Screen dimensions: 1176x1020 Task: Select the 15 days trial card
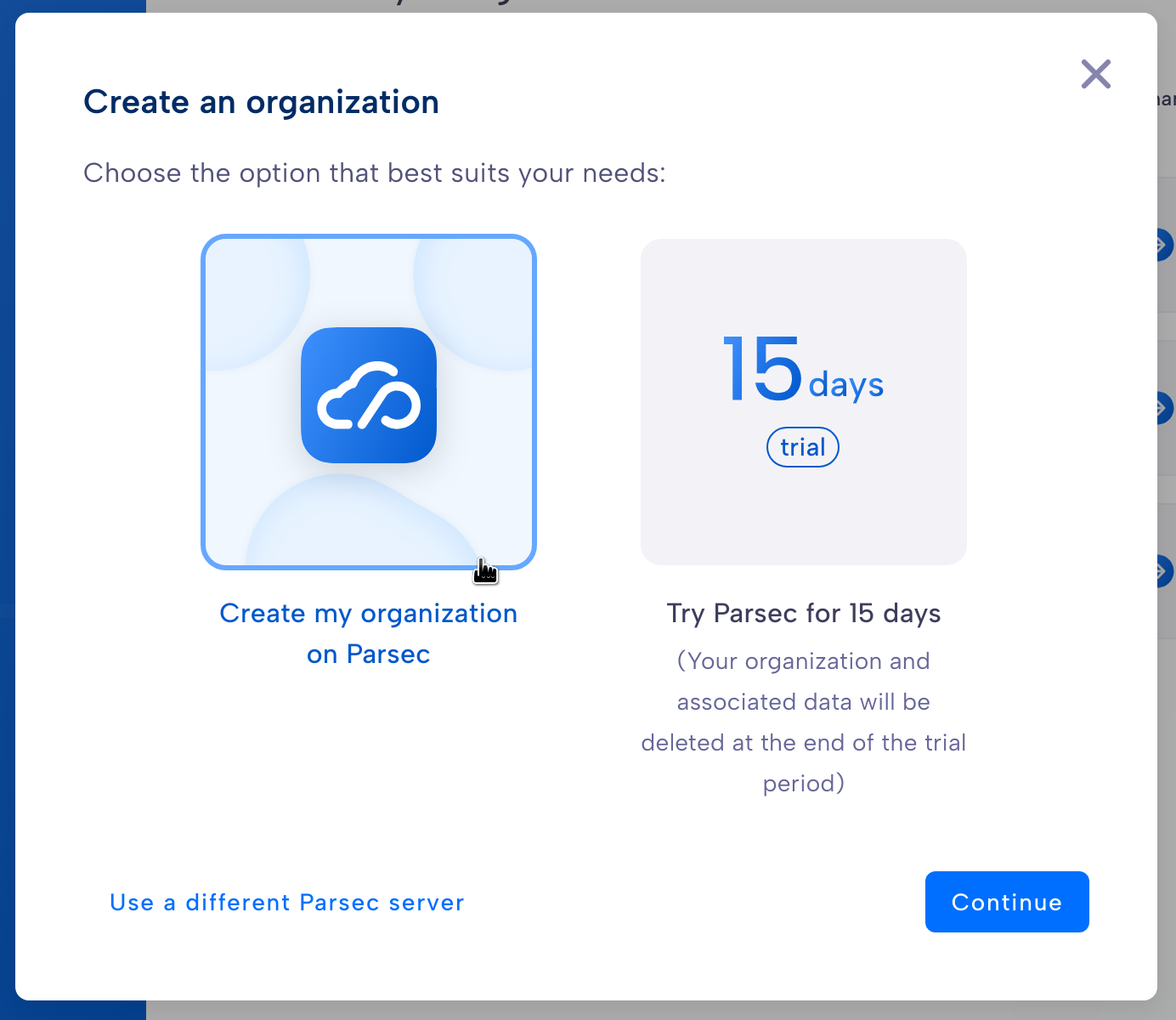[x=804, y=402]
